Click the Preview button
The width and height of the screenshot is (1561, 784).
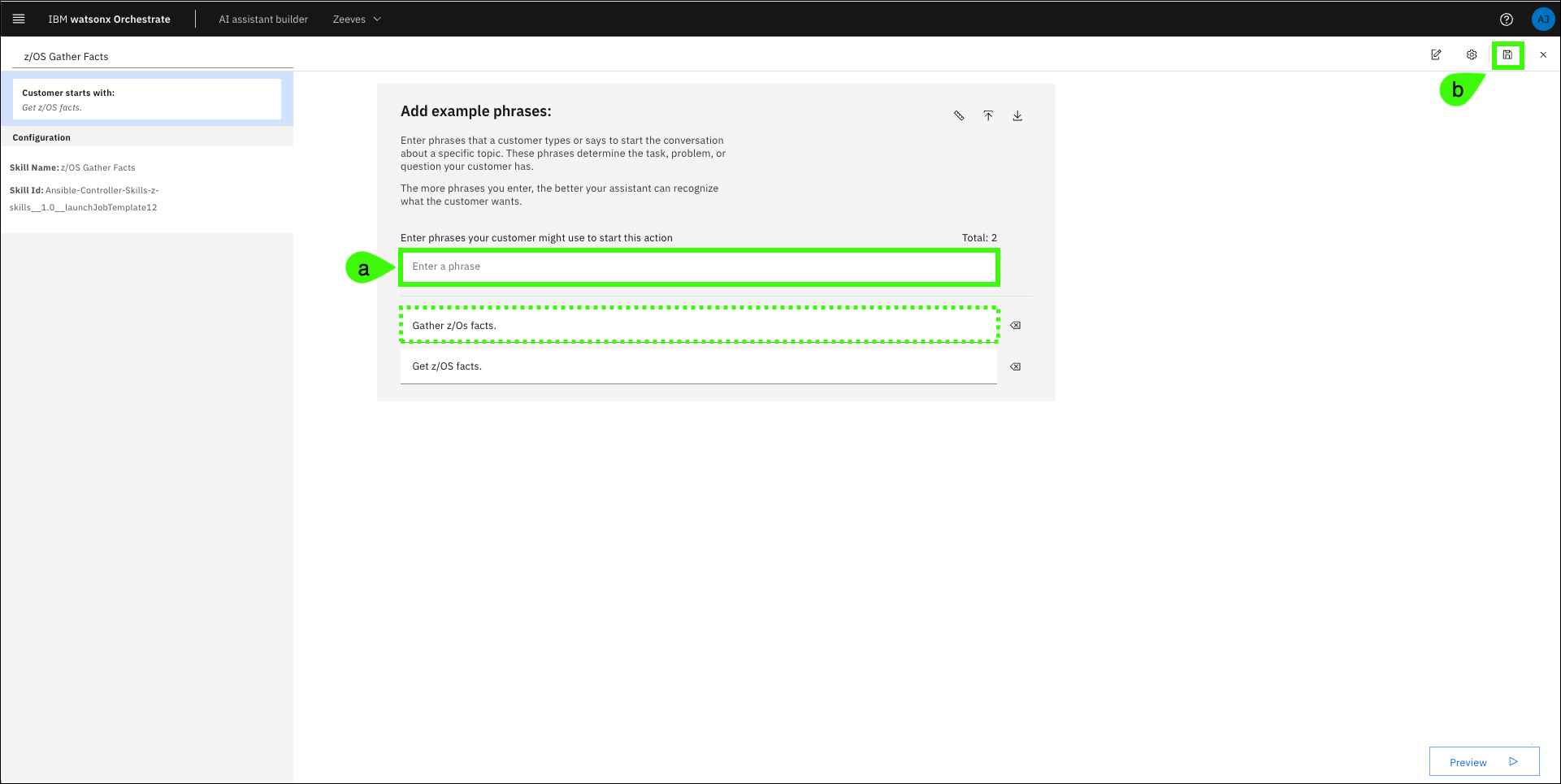1484,762
